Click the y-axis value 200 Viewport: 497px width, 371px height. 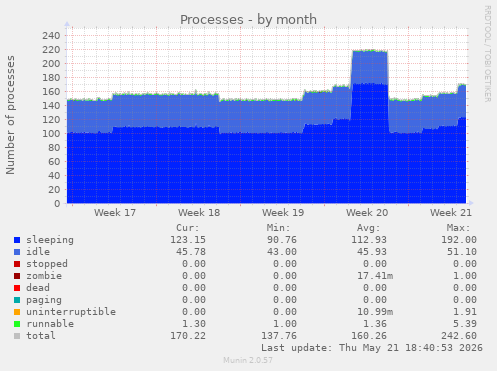(51, 64)
